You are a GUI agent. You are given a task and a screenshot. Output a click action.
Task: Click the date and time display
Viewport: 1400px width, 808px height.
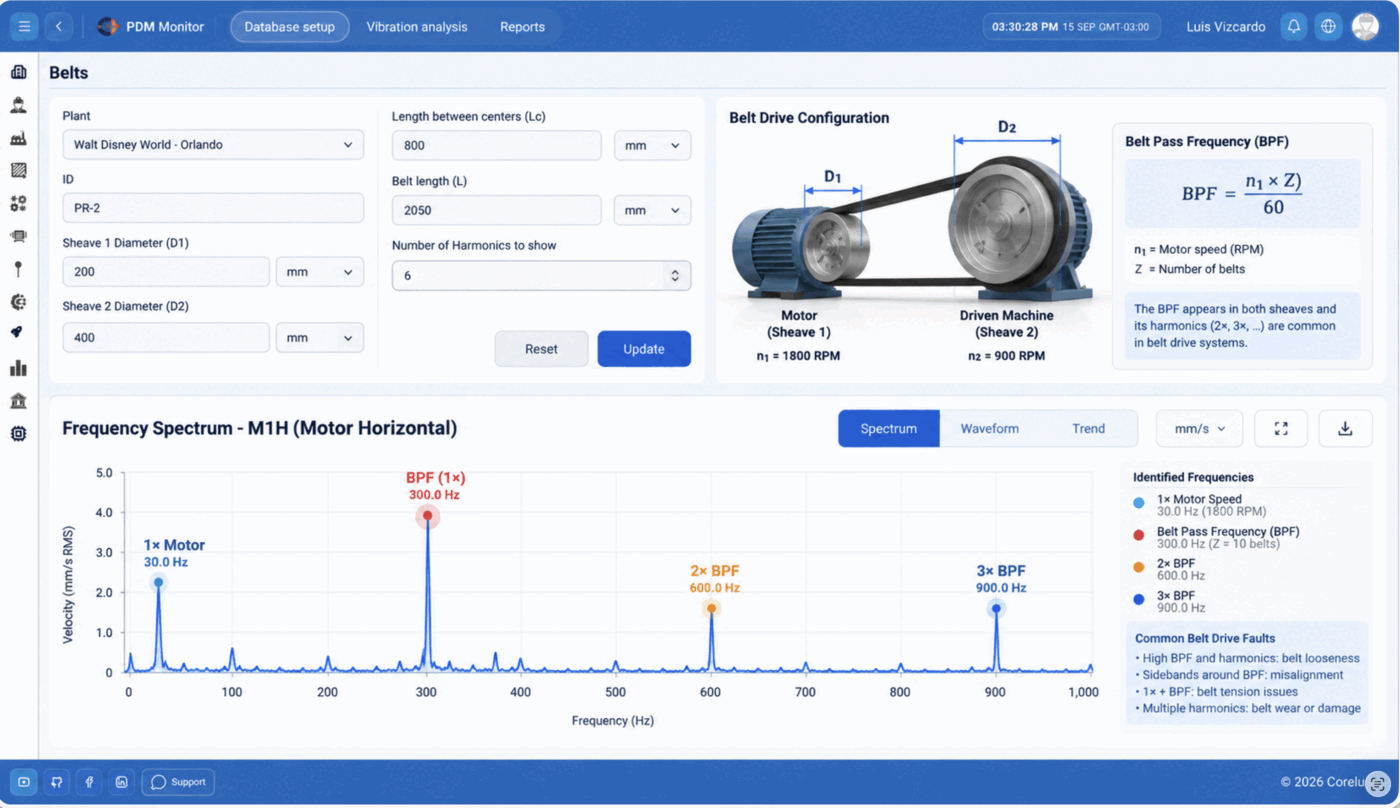tap(1071, 27)
